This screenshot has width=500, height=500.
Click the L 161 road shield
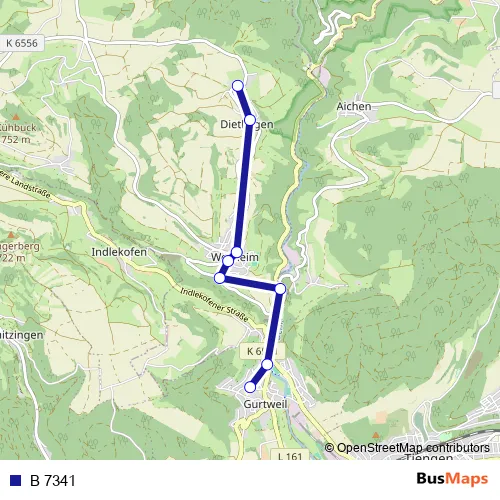click(290, 455)
